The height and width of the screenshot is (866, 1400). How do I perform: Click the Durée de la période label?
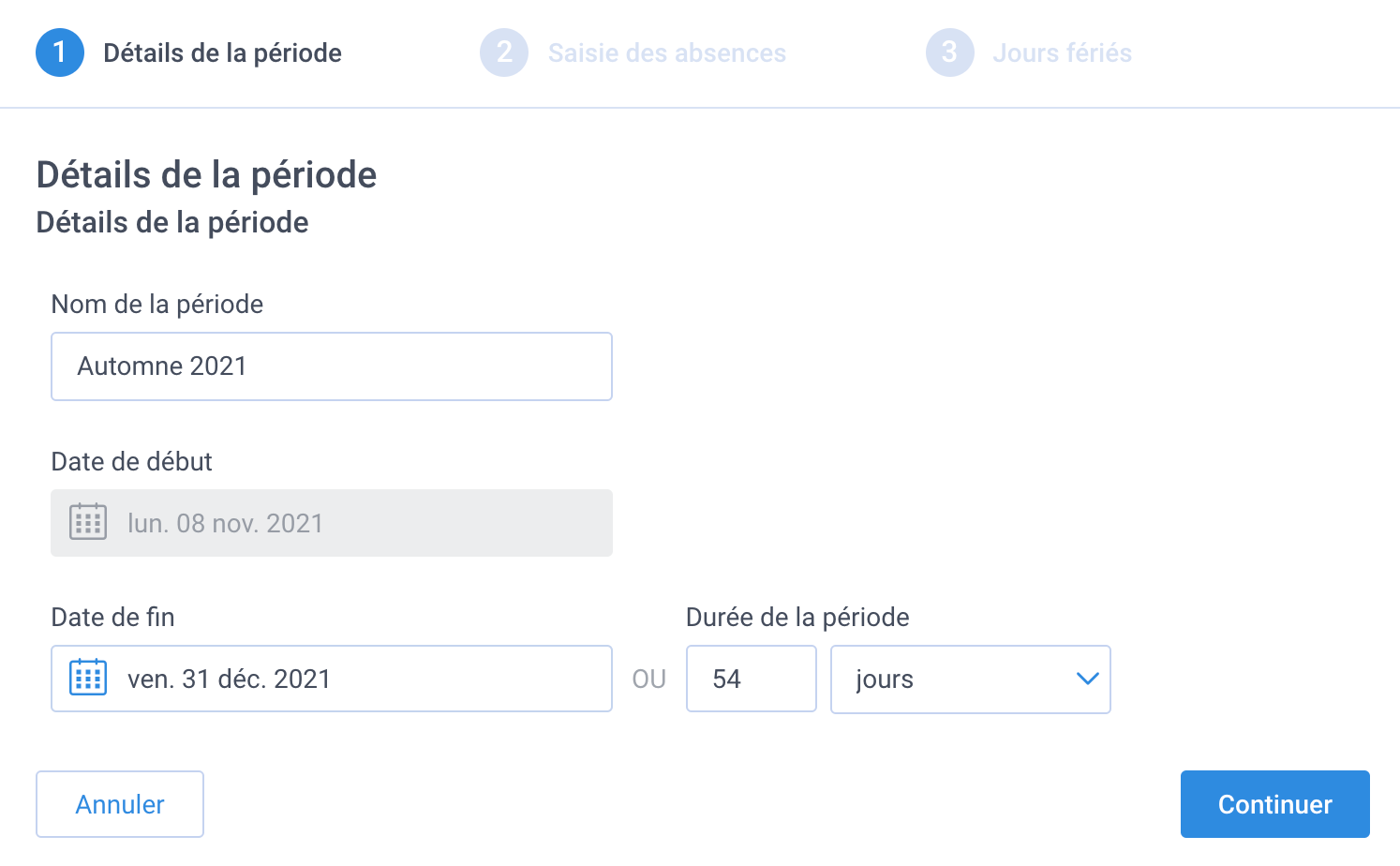tap(797, 617)
